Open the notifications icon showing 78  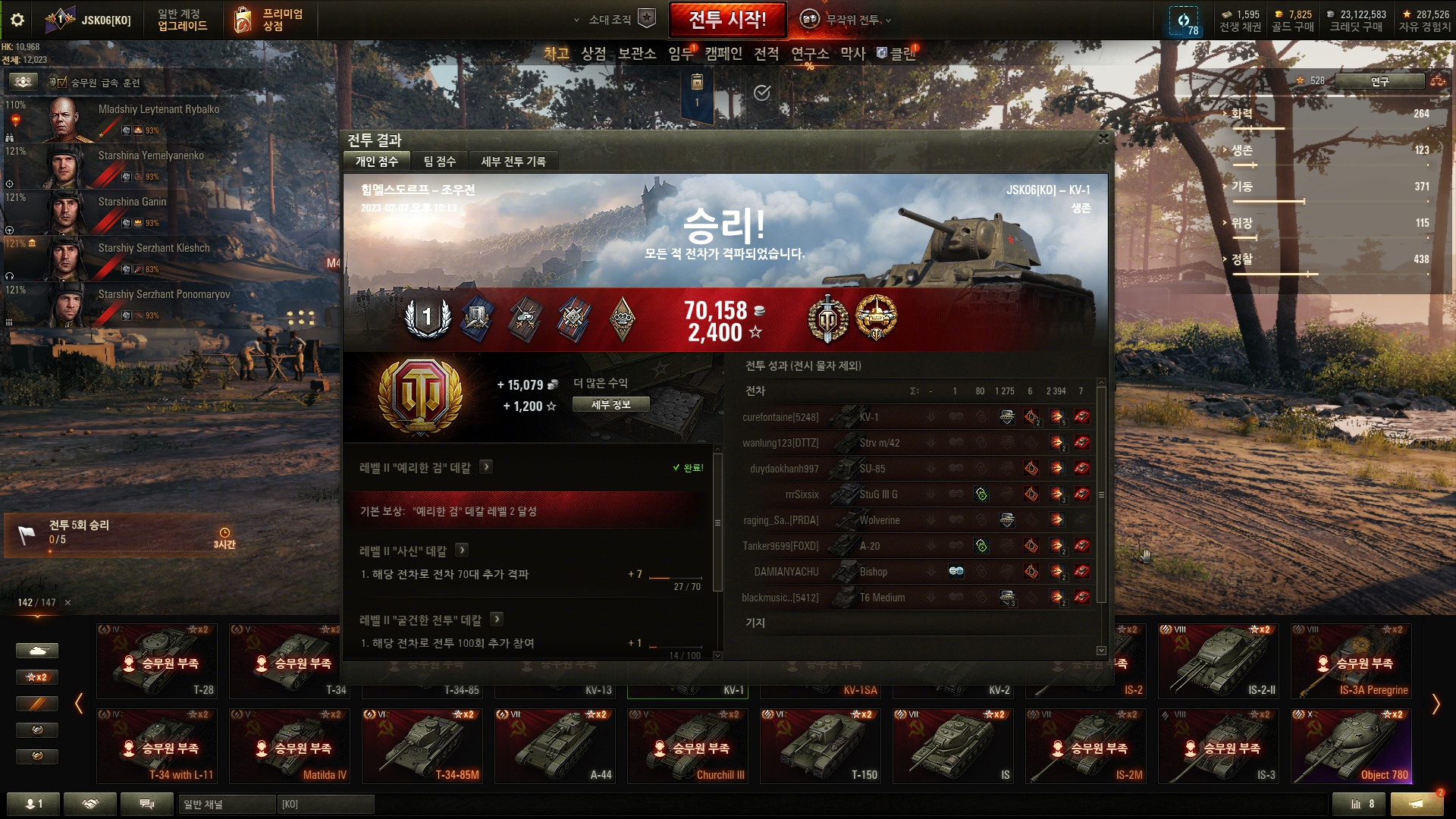pos(1184,20)
